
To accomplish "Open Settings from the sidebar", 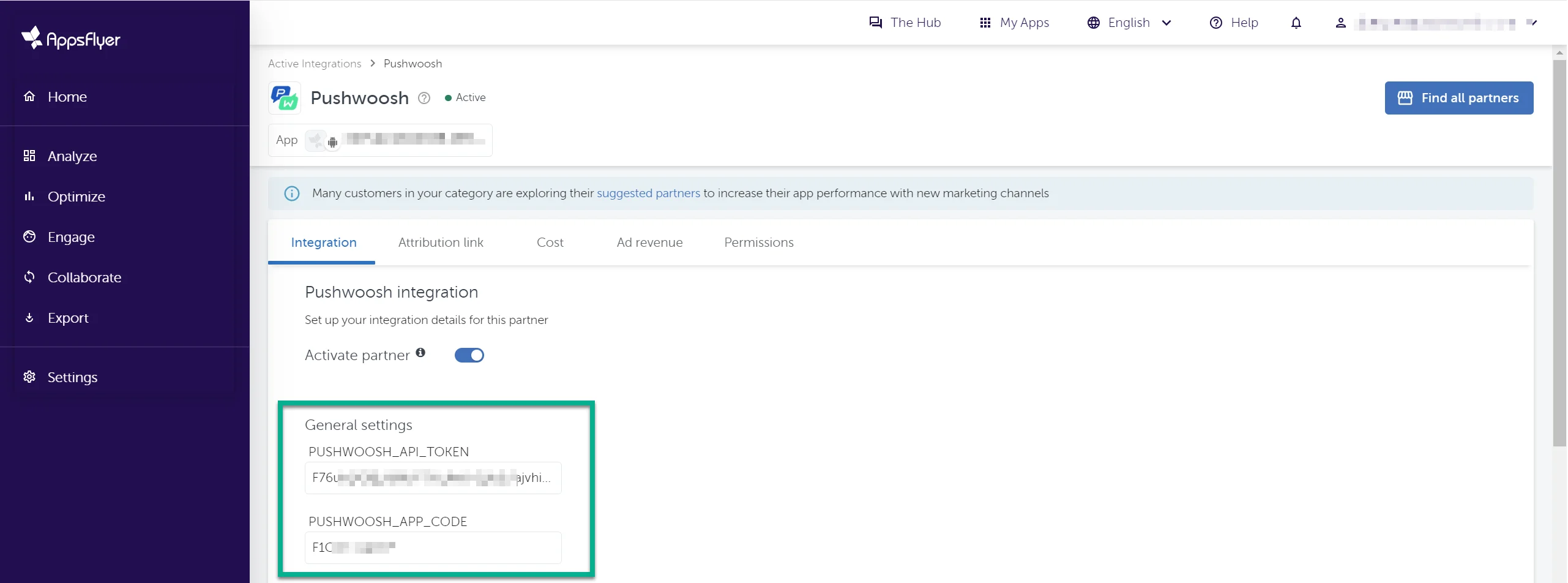I will coord(73,377).
